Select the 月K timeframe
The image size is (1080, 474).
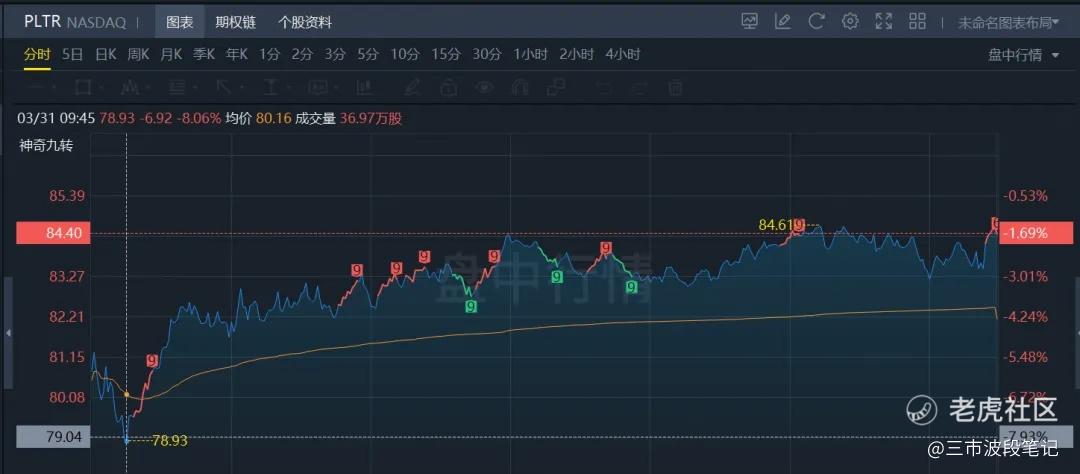click(171, 54)
